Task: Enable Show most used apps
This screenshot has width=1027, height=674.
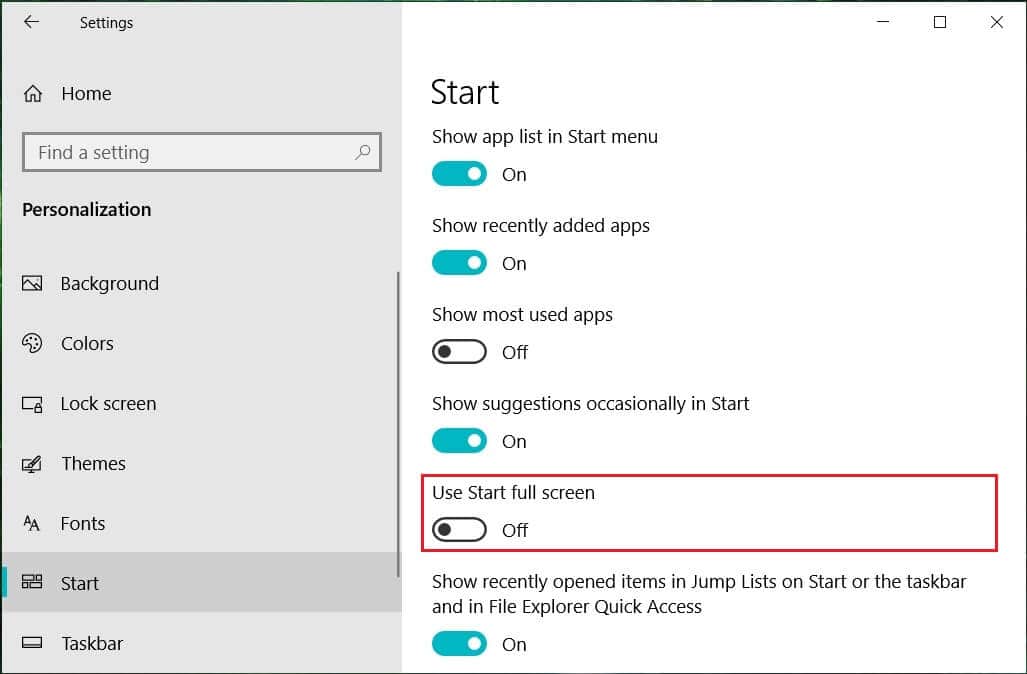Action: coord(459,351)
